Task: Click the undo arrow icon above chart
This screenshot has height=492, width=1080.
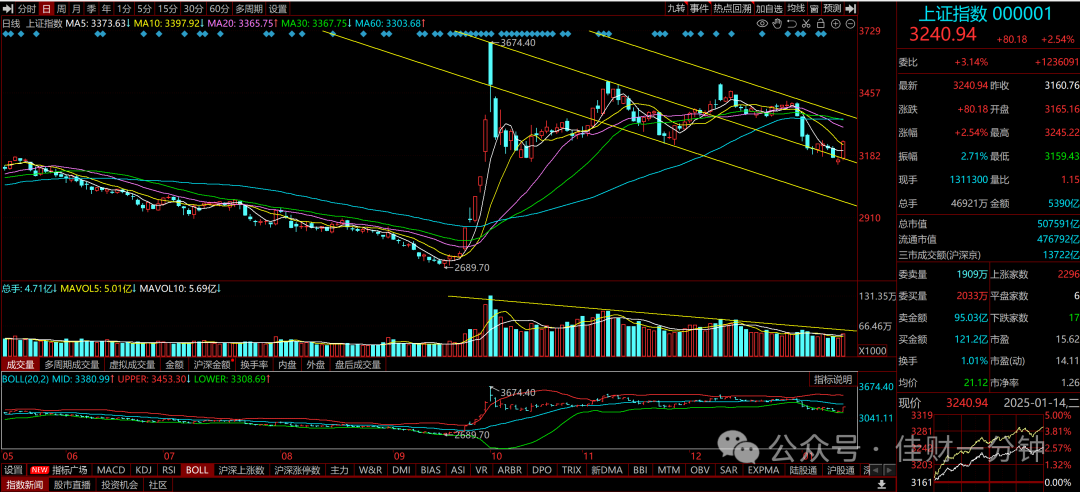Action: (x=791, y=23)
